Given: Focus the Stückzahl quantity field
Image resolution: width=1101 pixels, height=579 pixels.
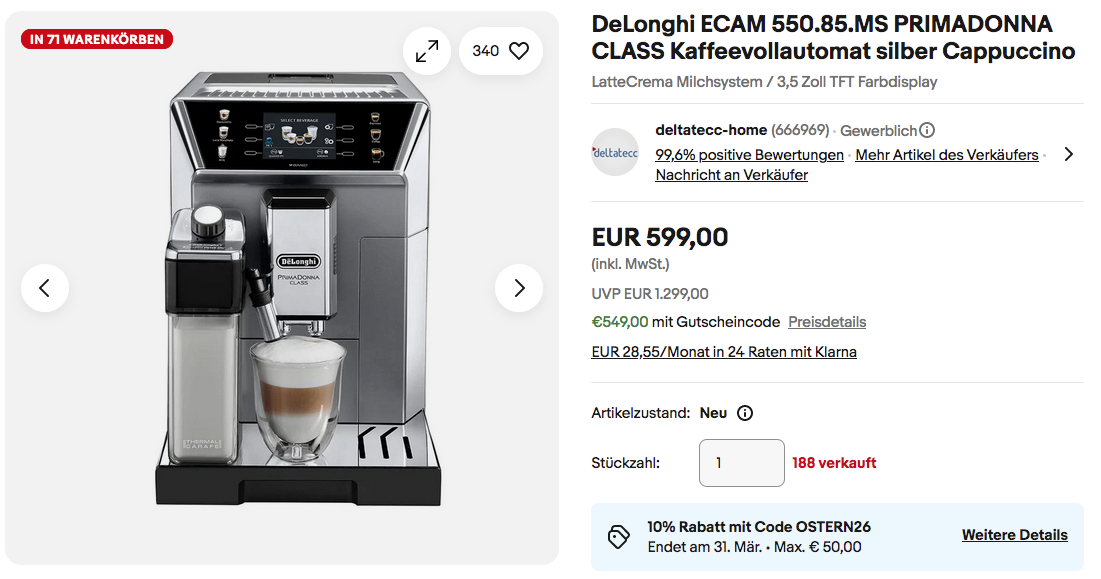Looking at the screenshot, I should [x=741, y=462].
